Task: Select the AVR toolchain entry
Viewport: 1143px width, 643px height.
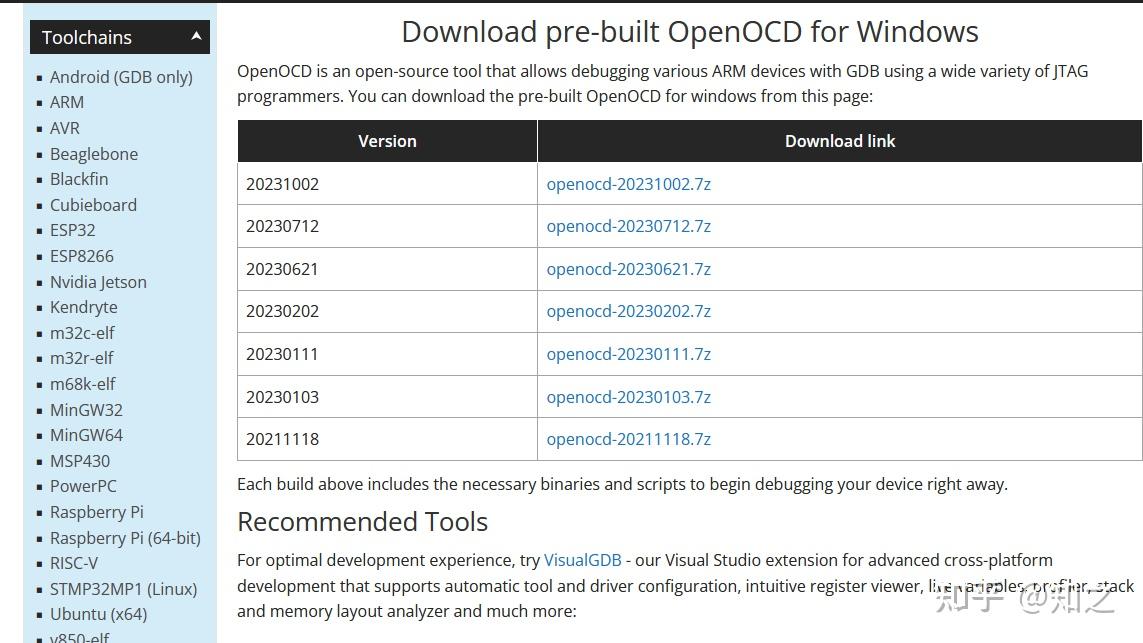Action: point(64,128)
